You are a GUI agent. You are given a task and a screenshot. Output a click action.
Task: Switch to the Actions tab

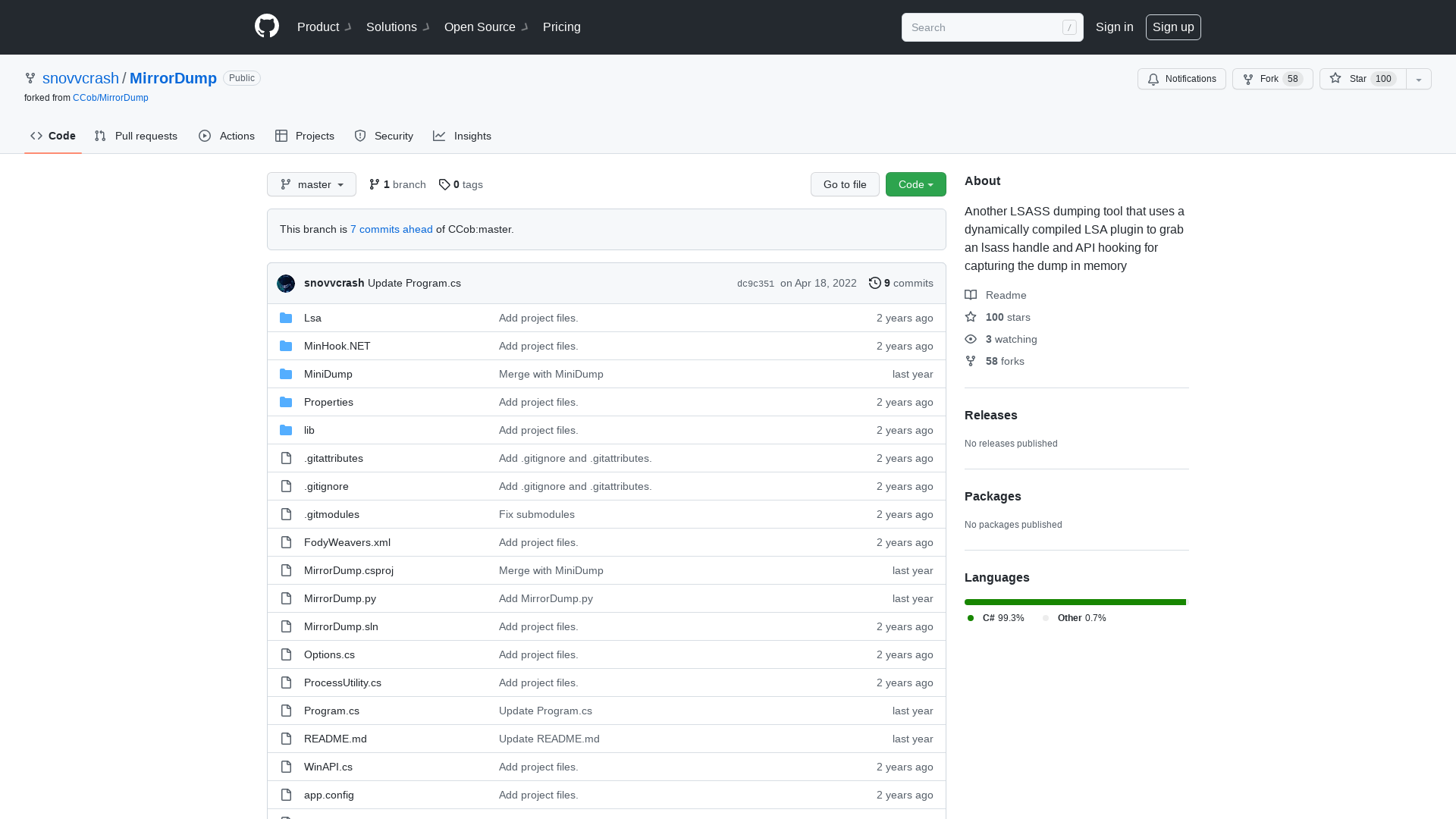pos(227,136)
